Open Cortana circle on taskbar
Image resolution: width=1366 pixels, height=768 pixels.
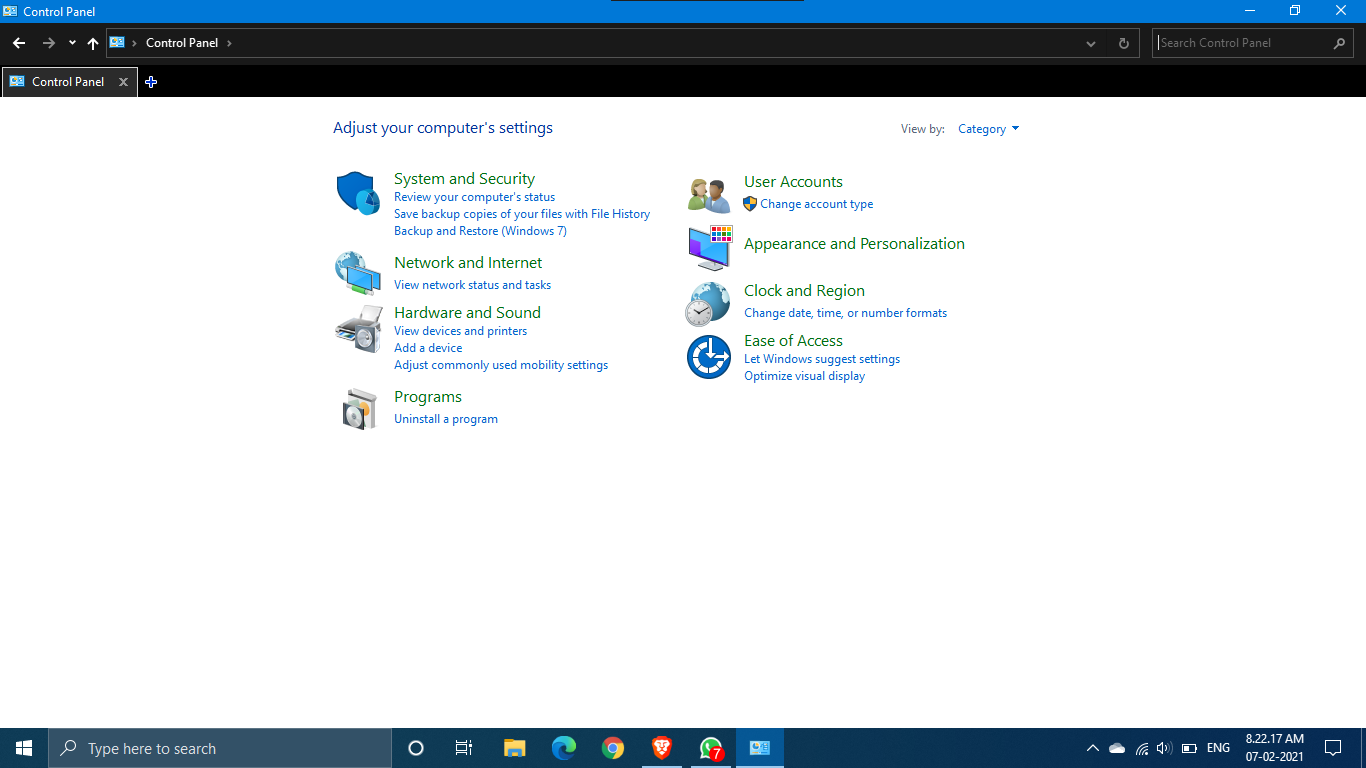click(416, 748)
